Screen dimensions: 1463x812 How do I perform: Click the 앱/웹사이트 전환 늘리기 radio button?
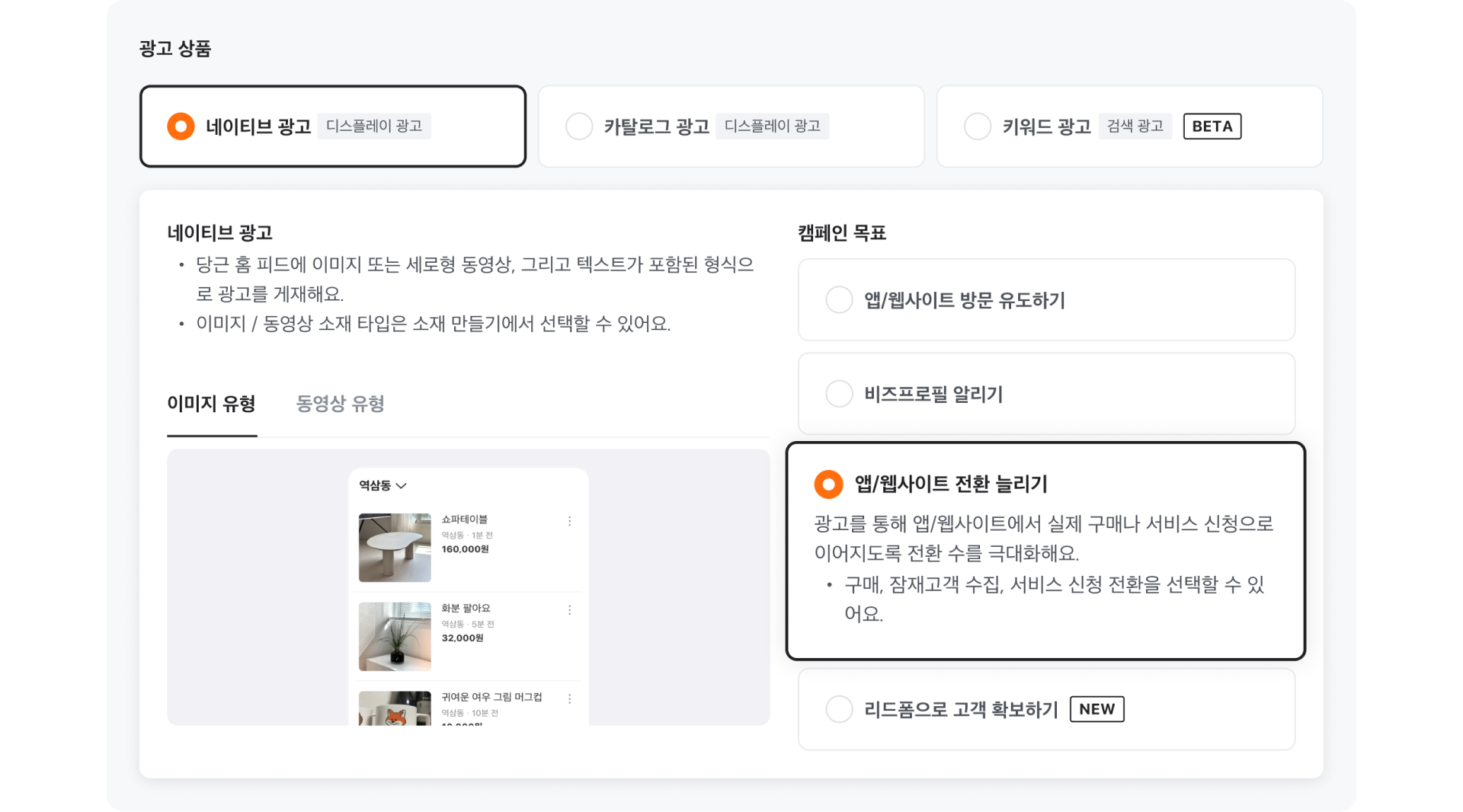point(828,484)
